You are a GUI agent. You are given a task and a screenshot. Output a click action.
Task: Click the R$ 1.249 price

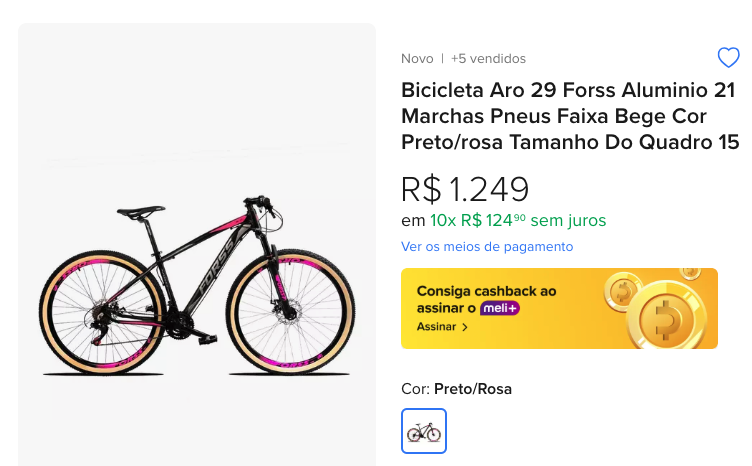tap(465, 188)
